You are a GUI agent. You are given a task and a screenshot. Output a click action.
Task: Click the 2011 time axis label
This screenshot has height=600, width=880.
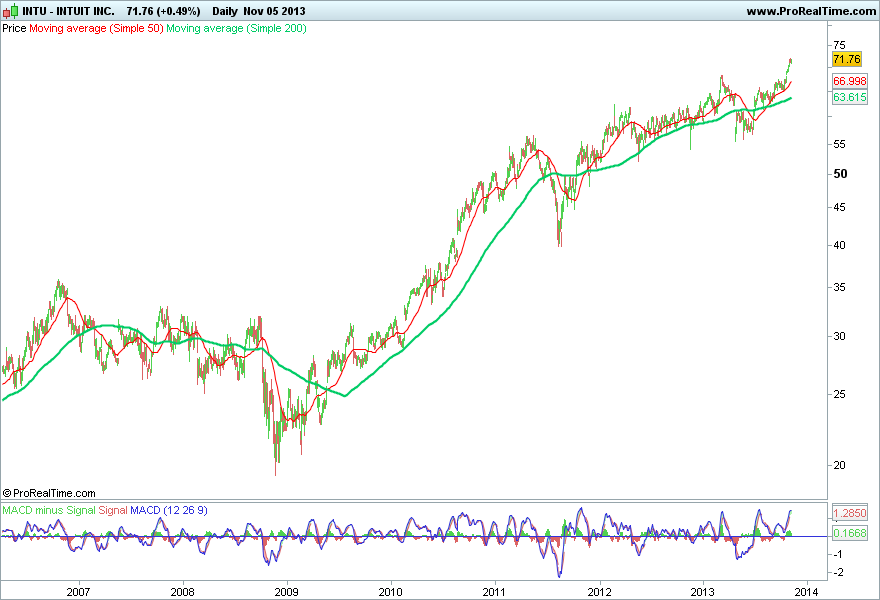[x=494, y=592]
